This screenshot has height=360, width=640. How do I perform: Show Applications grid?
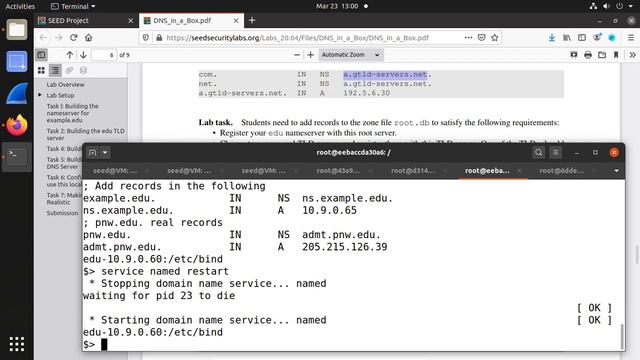17,344
